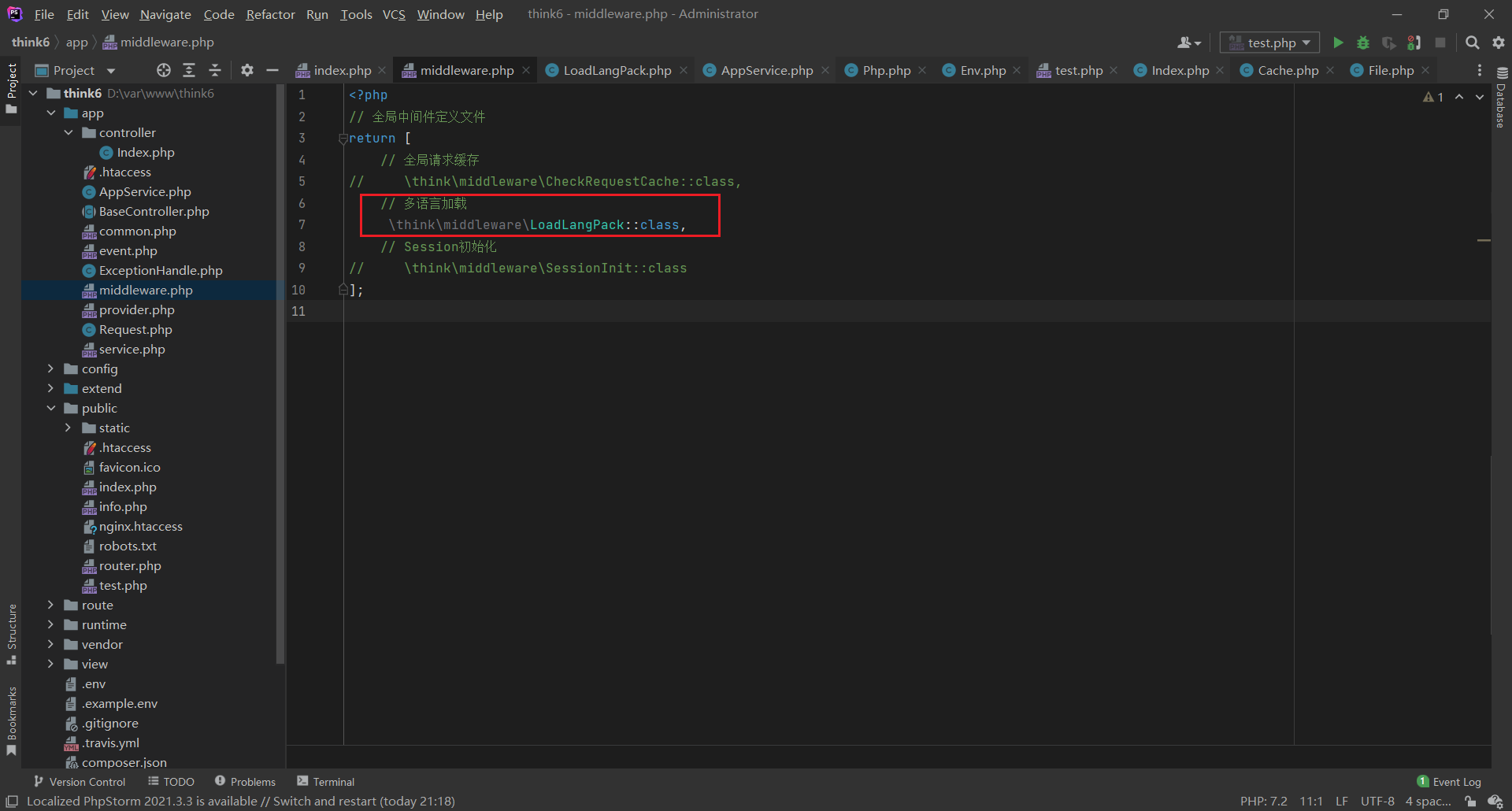Close the LoadLangPack.php tab

click(x=684, y=70)
